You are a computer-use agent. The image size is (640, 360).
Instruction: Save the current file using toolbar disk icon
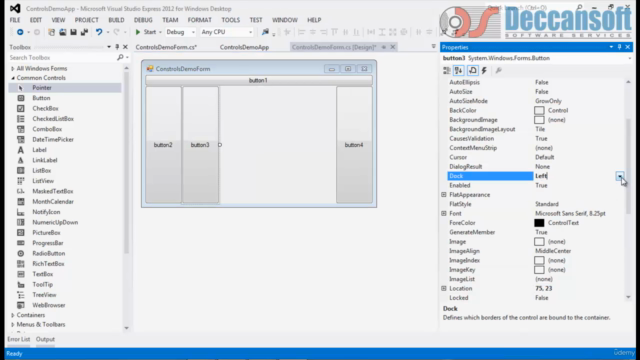pyautogui.click(x=73, y=32)
